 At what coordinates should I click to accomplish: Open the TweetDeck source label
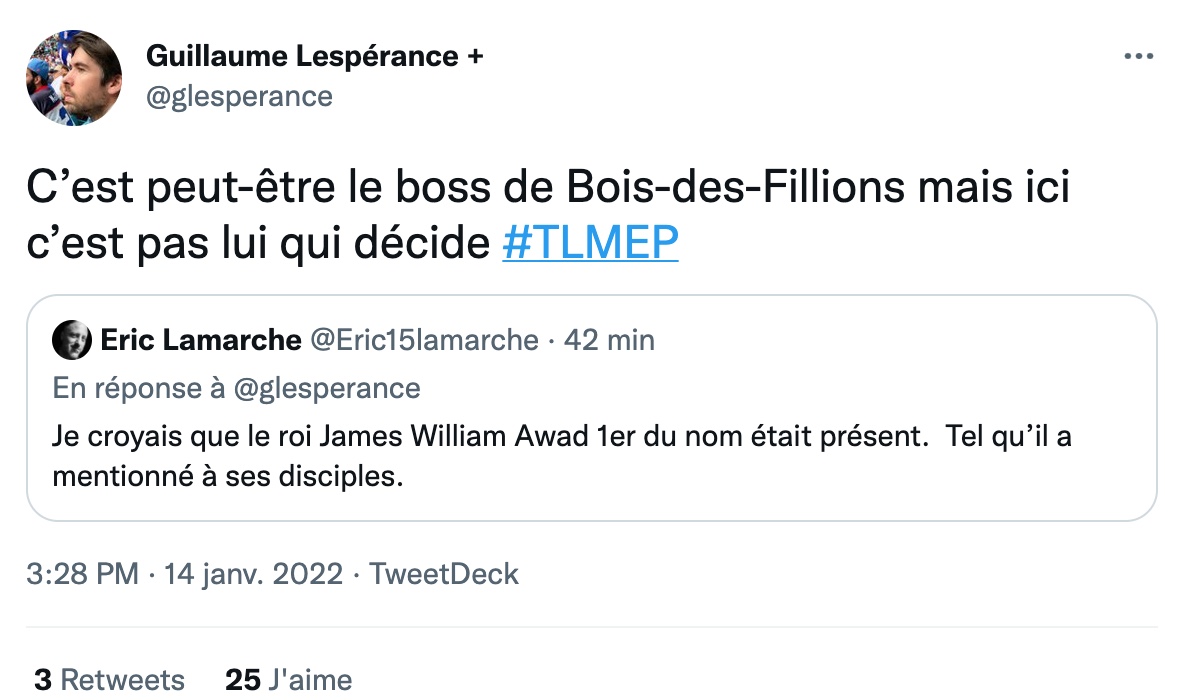pyautogui.click(x=443, y=574)
